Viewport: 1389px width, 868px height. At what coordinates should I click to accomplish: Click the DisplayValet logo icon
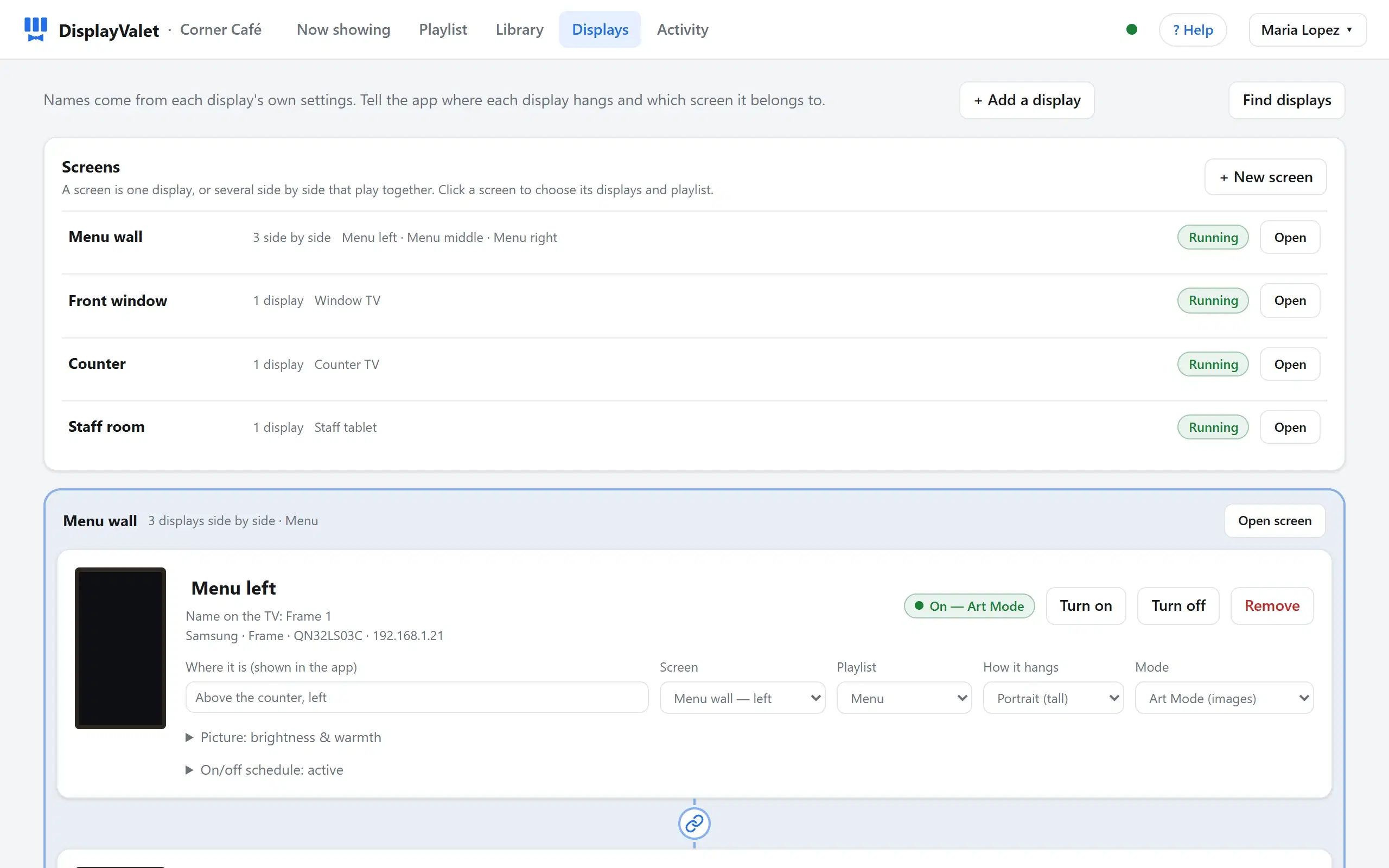(x=36, y=29)
